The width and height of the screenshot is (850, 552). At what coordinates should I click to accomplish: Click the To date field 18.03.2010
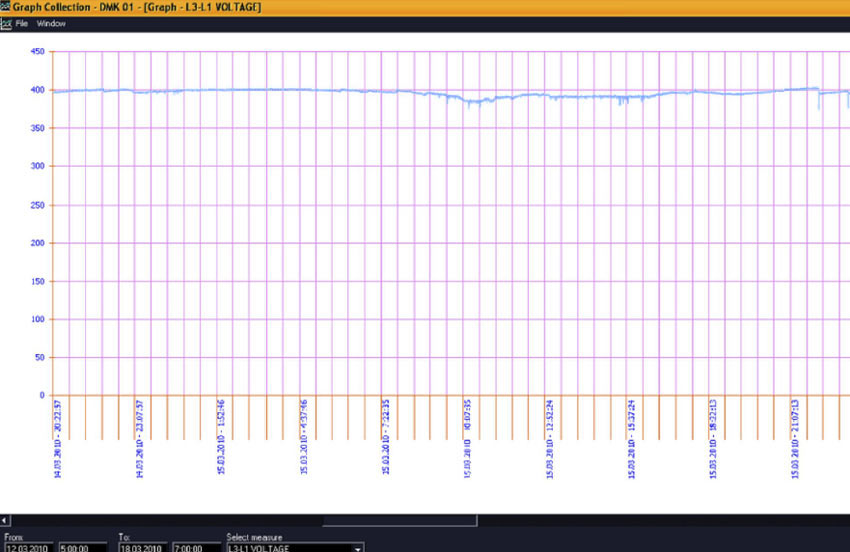pyautogui.click(x=142, y=548)
